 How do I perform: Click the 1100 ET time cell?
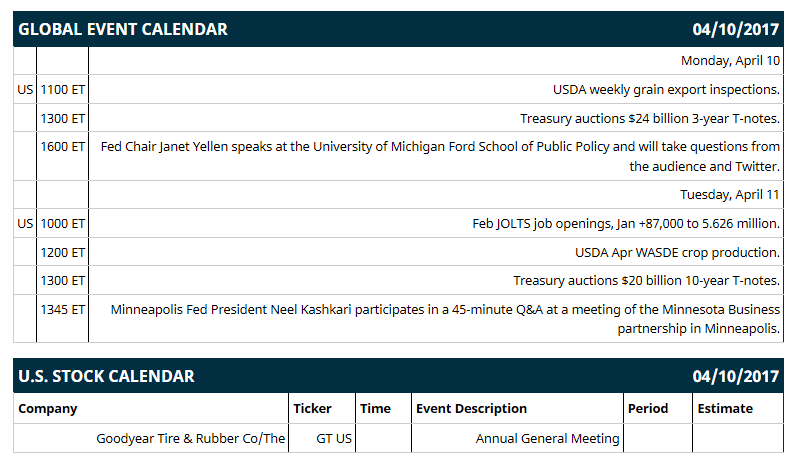(x=63, y=90)
